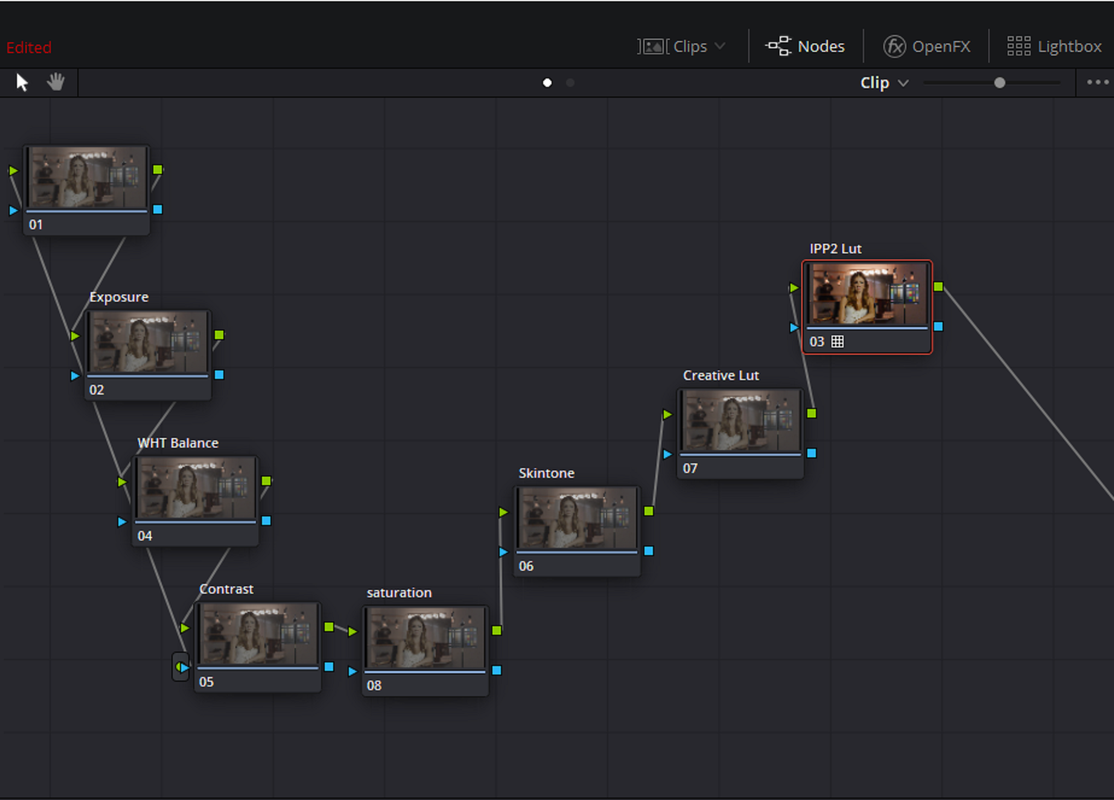Viewport: 1114px width, 800px height.
Task: Click the 'Creative Lut' node label
Action: [x=721, y=375]
